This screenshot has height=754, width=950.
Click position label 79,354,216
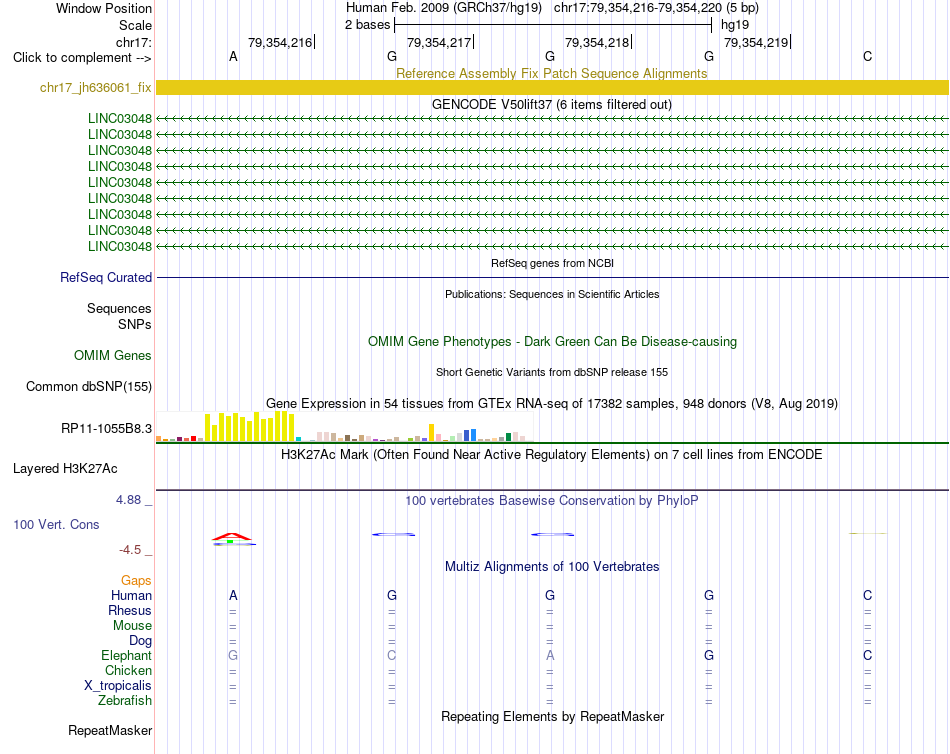coord(280,42)
